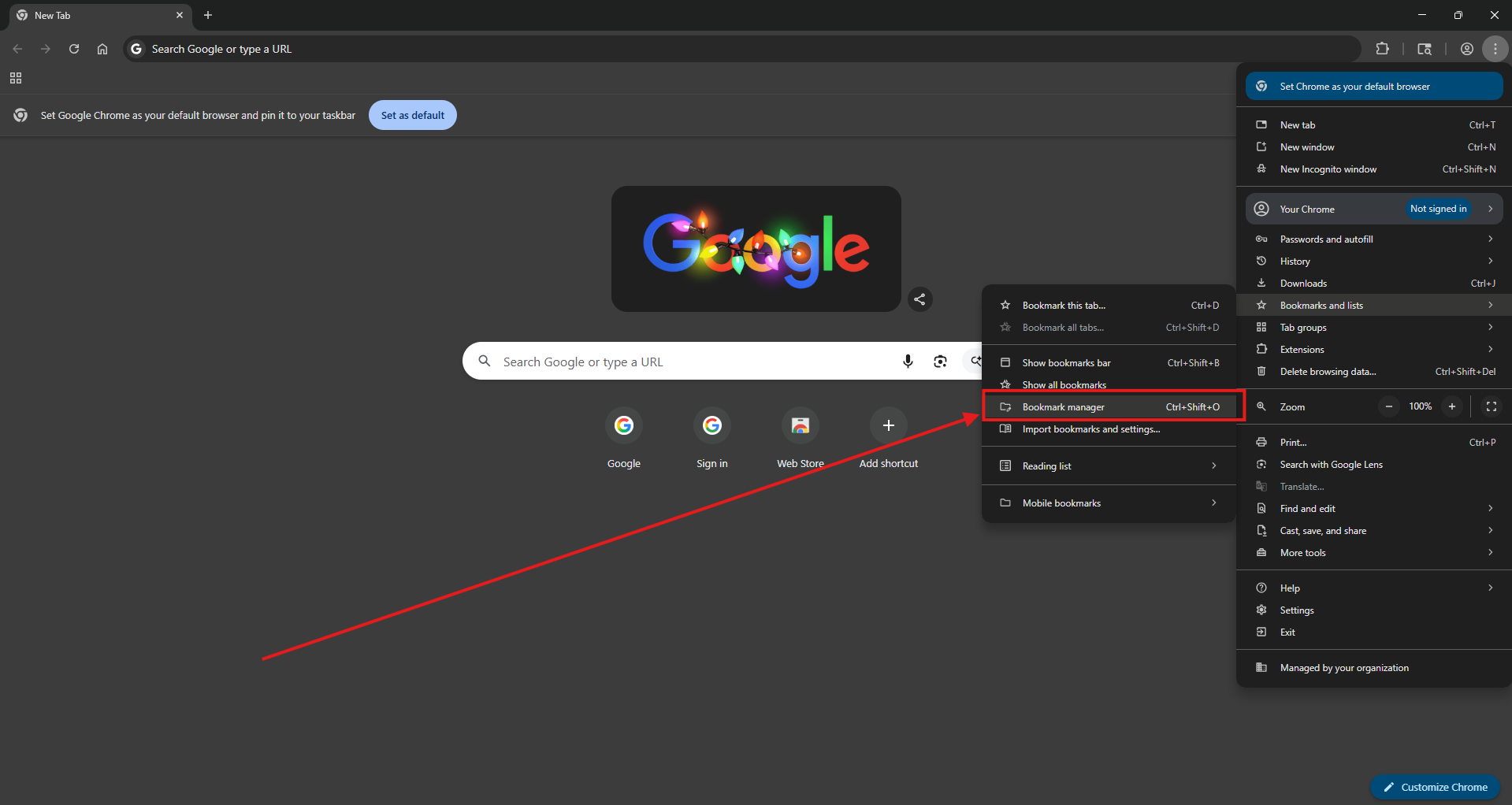Select New tab from Chrome menu
Viewport: 1512px width, 805px height.
1374,124
